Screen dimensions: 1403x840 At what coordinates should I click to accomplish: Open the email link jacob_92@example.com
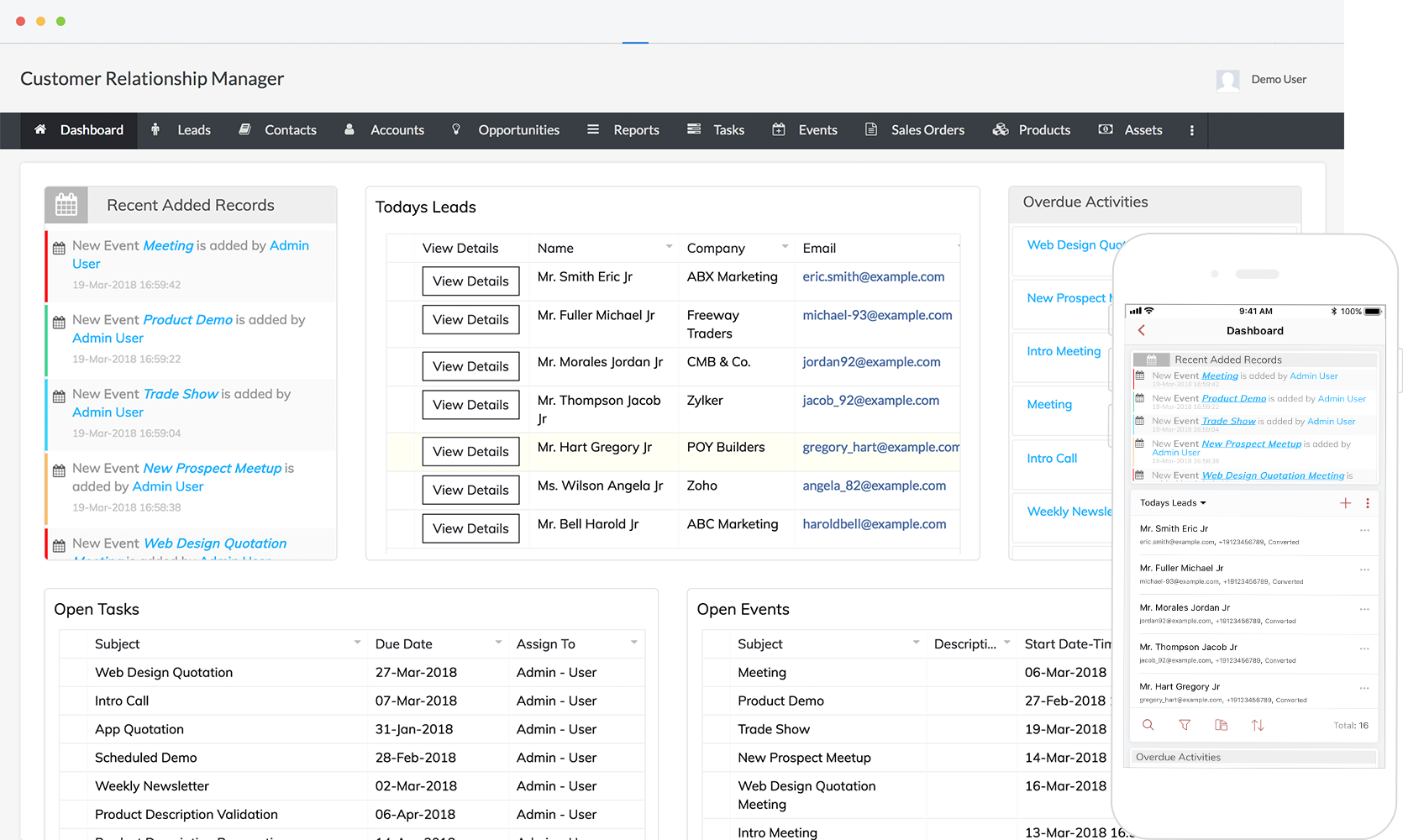pos(870,400)
